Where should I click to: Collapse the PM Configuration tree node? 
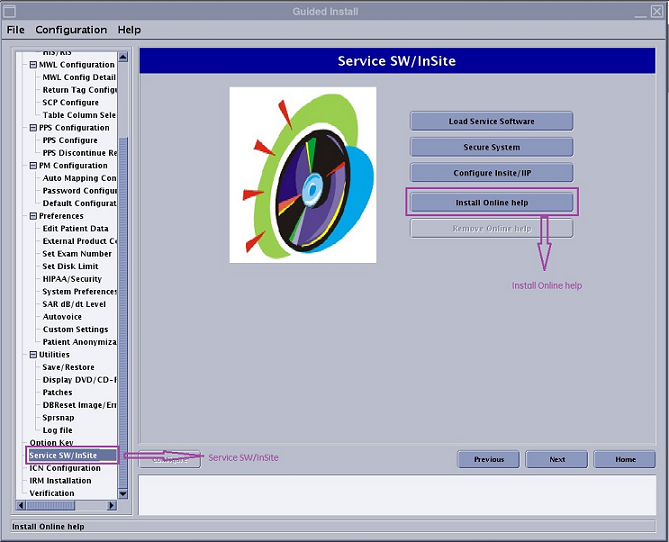pyautogui.click(x=33, y=166)
